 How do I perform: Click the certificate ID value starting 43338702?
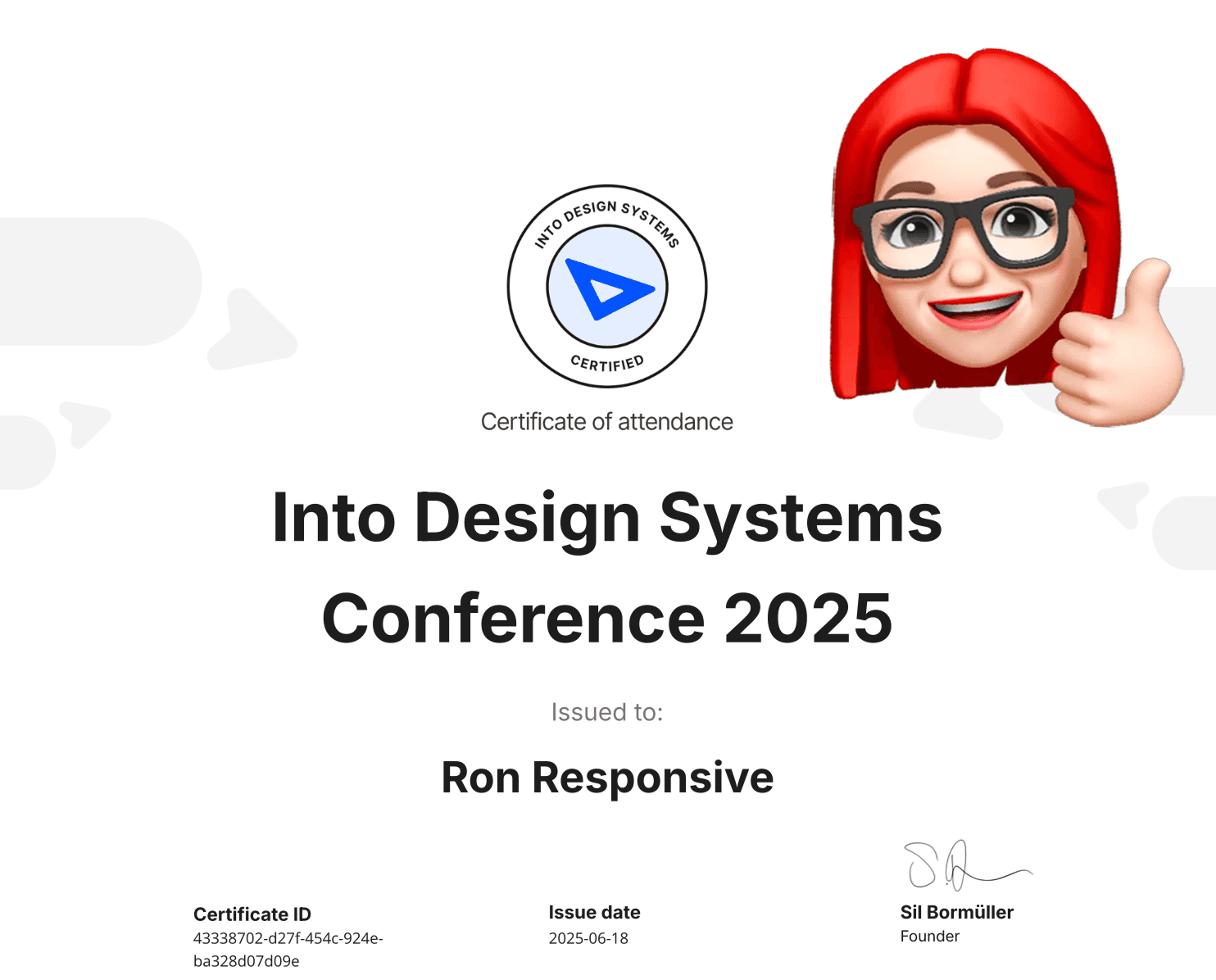pyautogui.click(x=288, y=950)
